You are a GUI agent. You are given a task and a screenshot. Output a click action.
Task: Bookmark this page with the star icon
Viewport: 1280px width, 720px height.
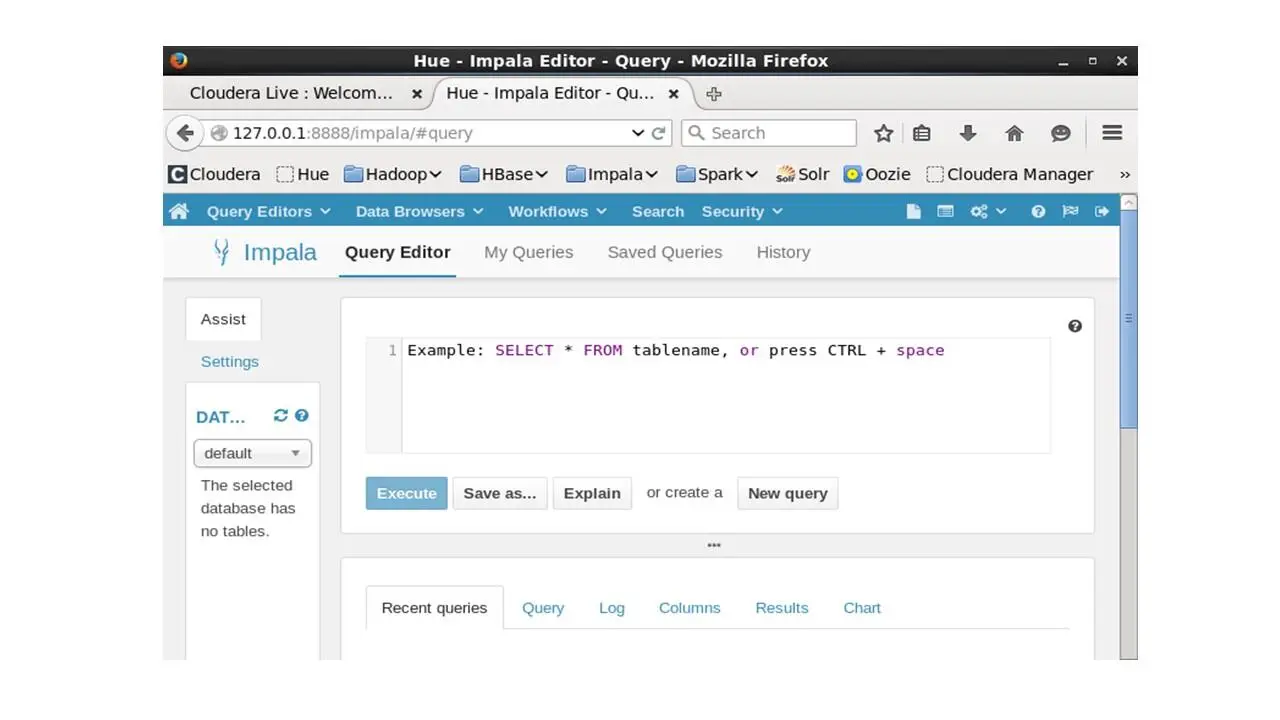(x=883, y=133)
